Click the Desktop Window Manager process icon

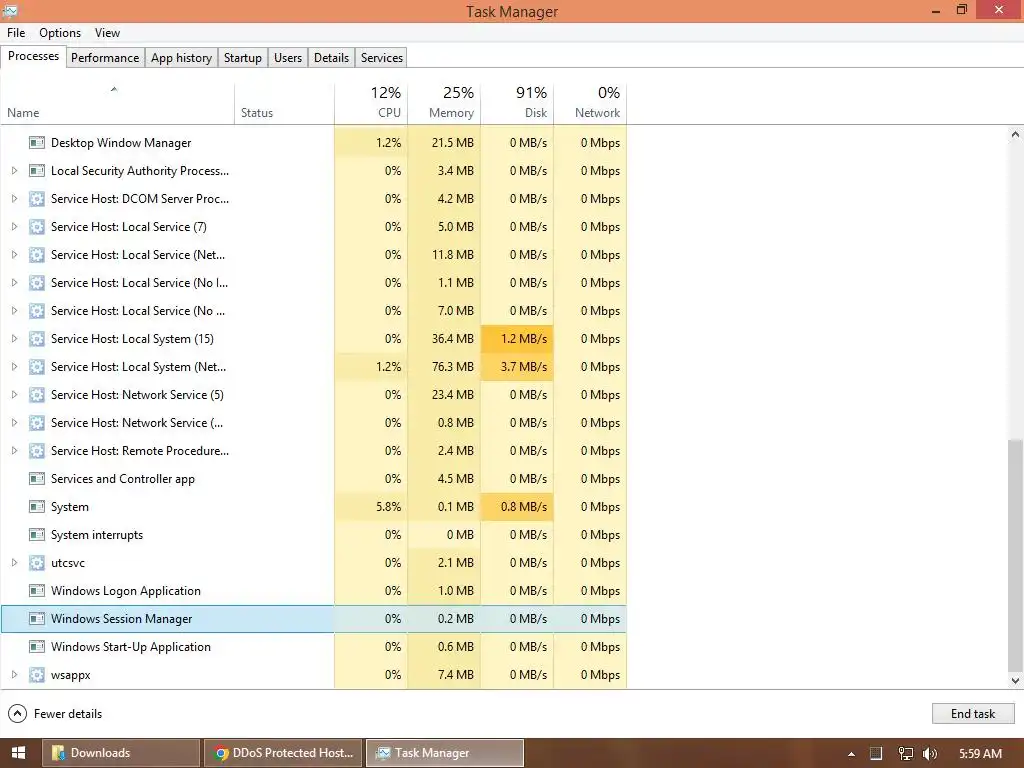[x=37, y=142]
